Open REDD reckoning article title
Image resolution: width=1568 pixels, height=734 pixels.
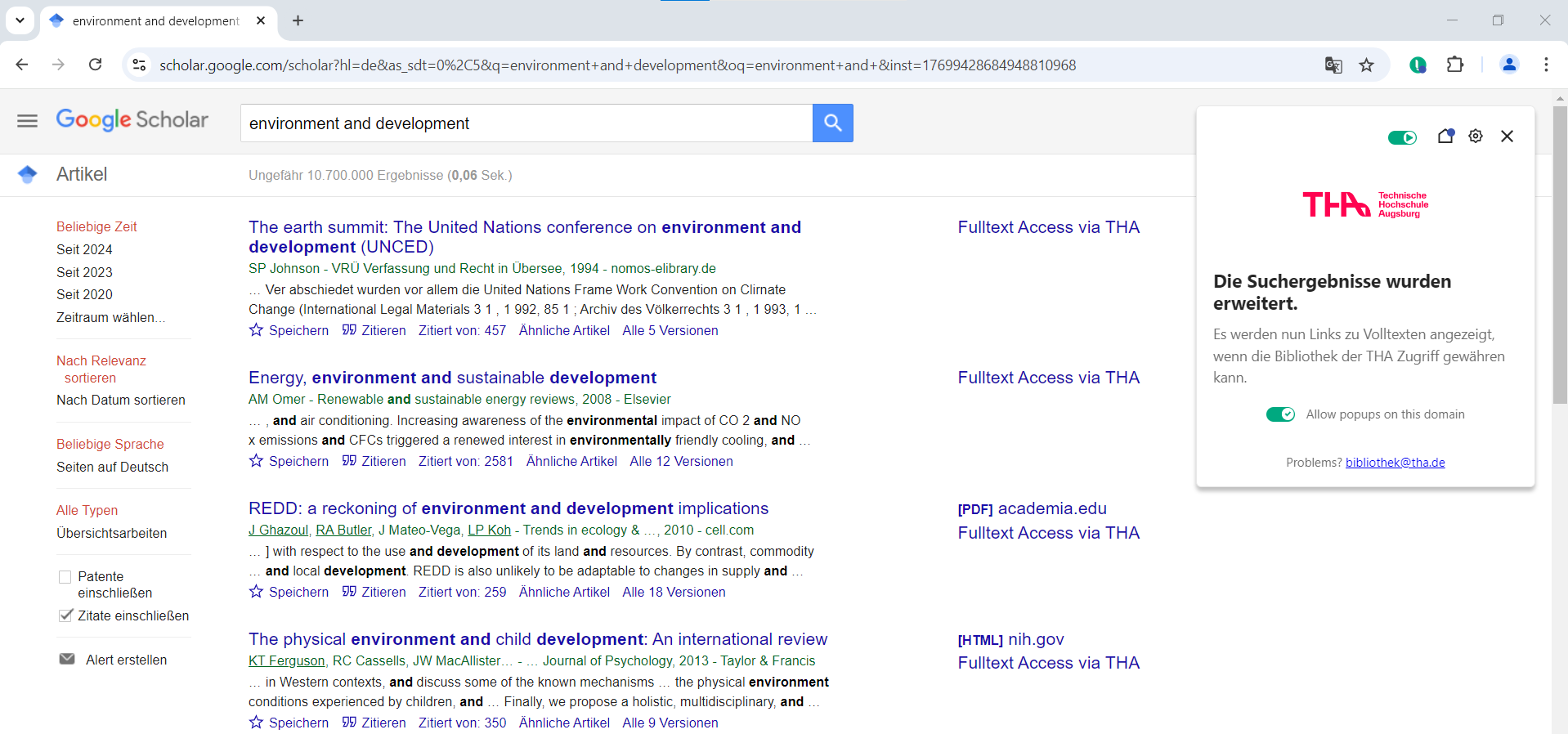(508, 508)
